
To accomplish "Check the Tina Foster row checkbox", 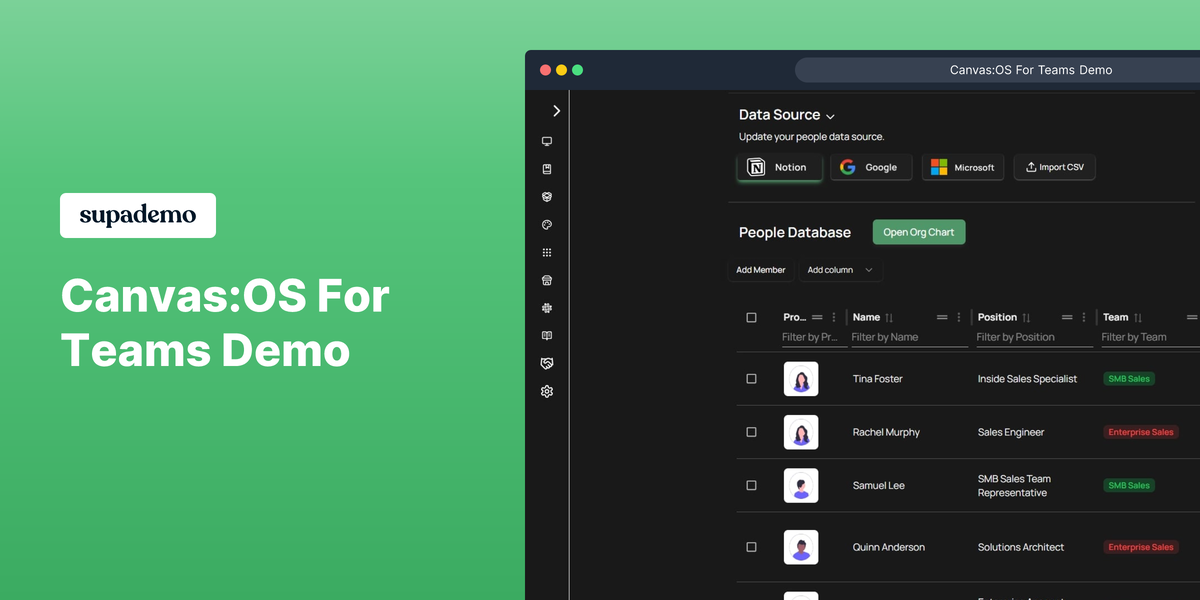I will point(752,379).
